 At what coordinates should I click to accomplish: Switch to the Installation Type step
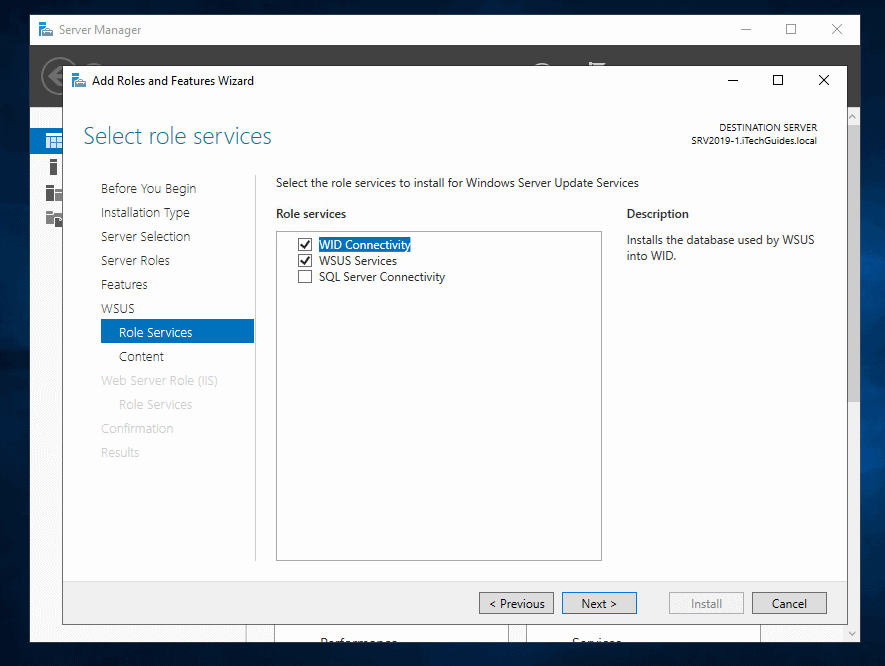tap(145, 212)
